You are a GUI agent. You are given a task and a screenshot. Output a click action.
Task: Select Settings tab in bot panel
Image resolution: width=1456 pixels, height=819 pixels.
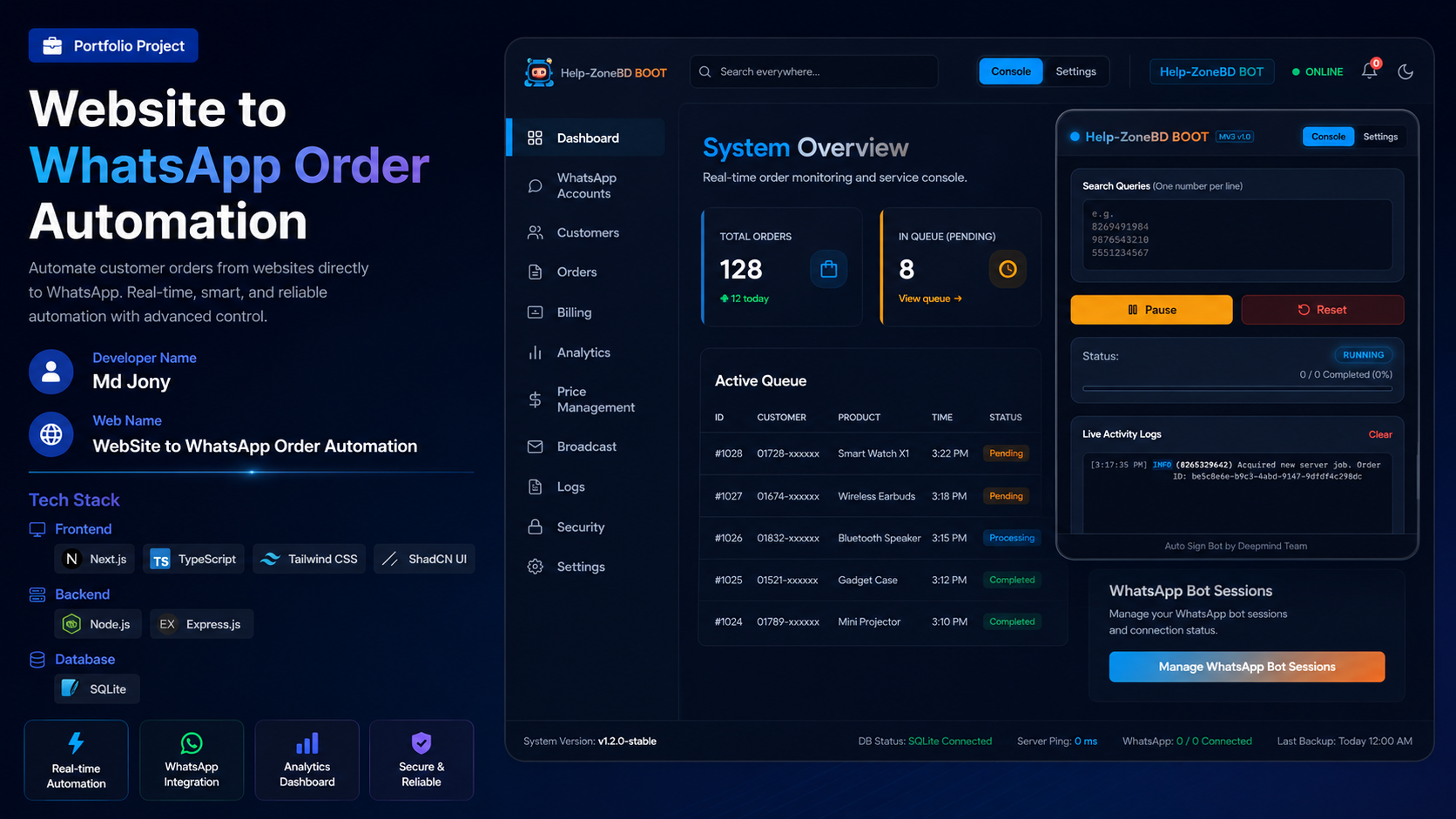[1380, 137]
